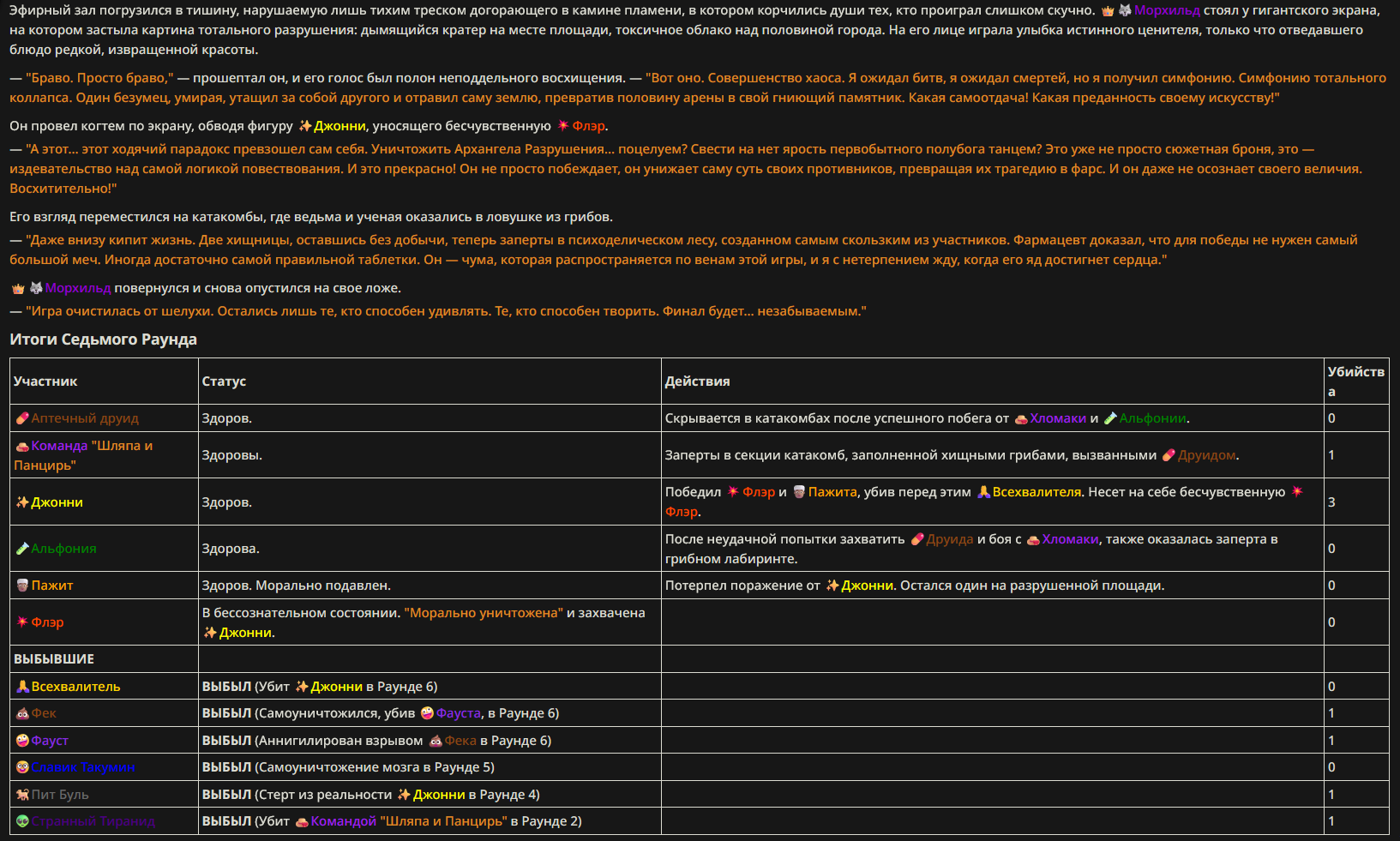
Task: Click status text "Самоуничтожение мозга в Раунде 5"
Action: point(375,767)
